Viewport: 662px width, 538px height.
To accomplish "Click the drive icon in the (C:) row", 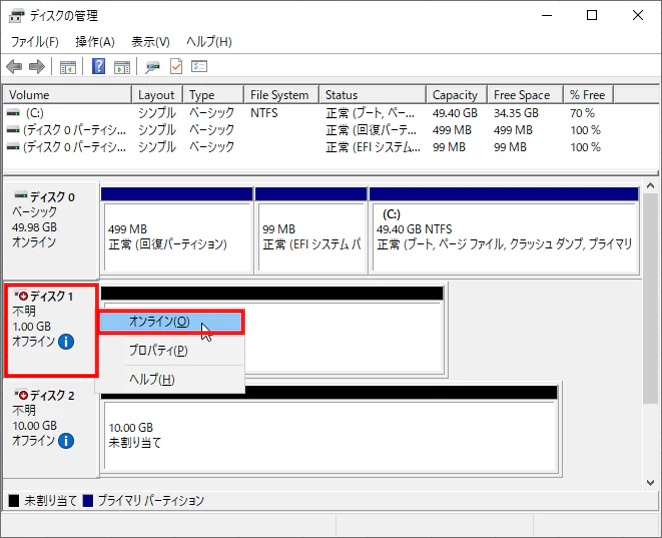I will 14,113.
